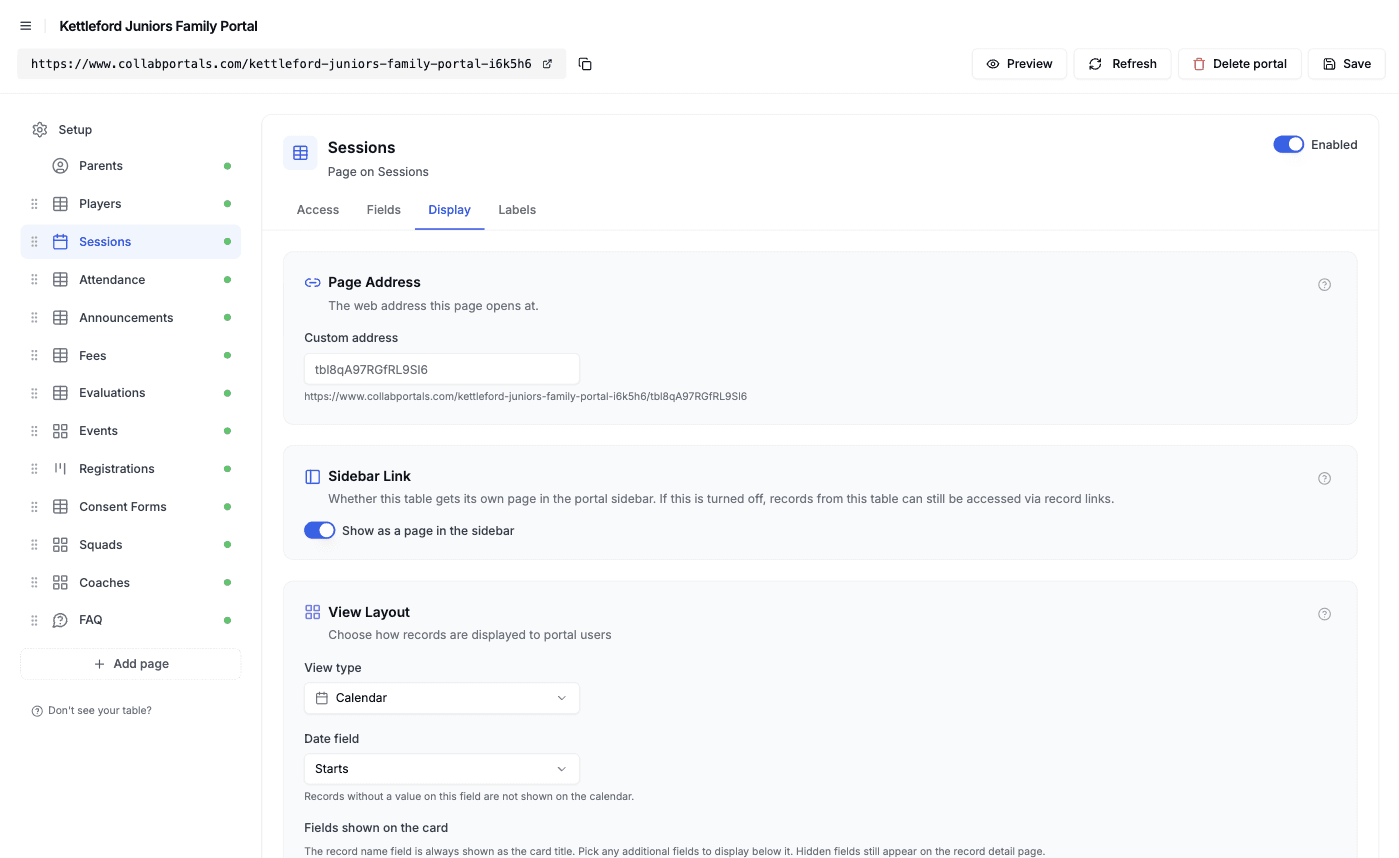This screenshot has width=1399, height=858.
Task: Click the Consent Forms table icon
Action: click(x=60, y=507)
